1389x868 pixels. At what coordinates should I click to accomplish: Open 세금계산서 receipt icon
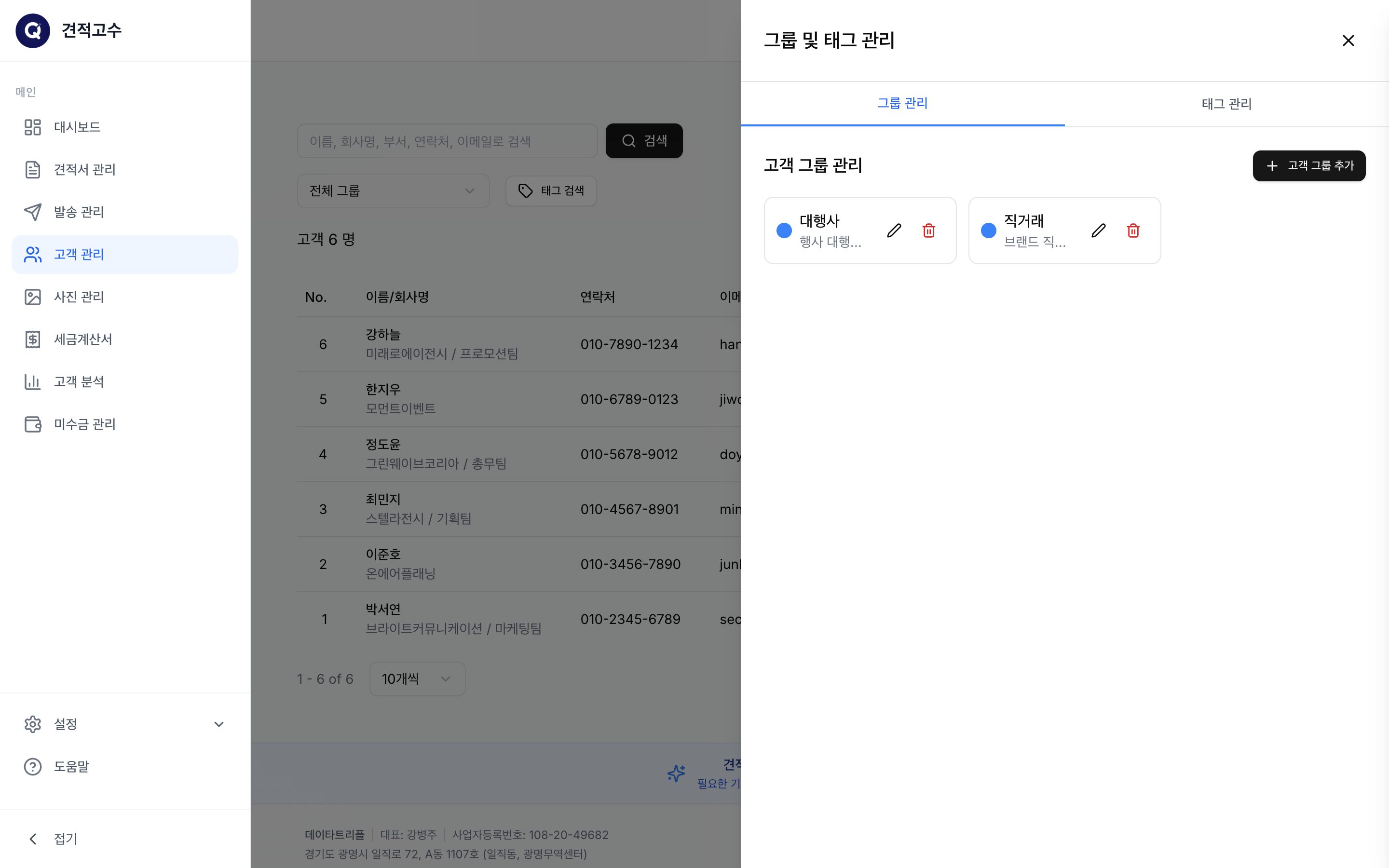(x=33, y=339)
